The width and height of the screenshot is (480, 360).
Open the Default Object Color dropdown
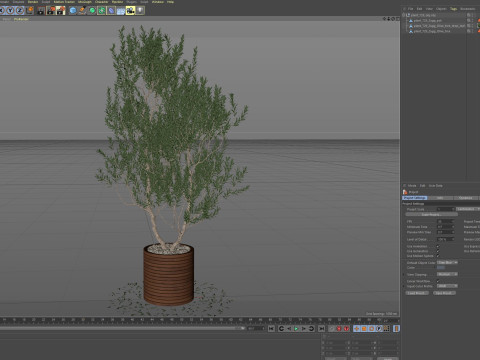[x=447, y=263]
